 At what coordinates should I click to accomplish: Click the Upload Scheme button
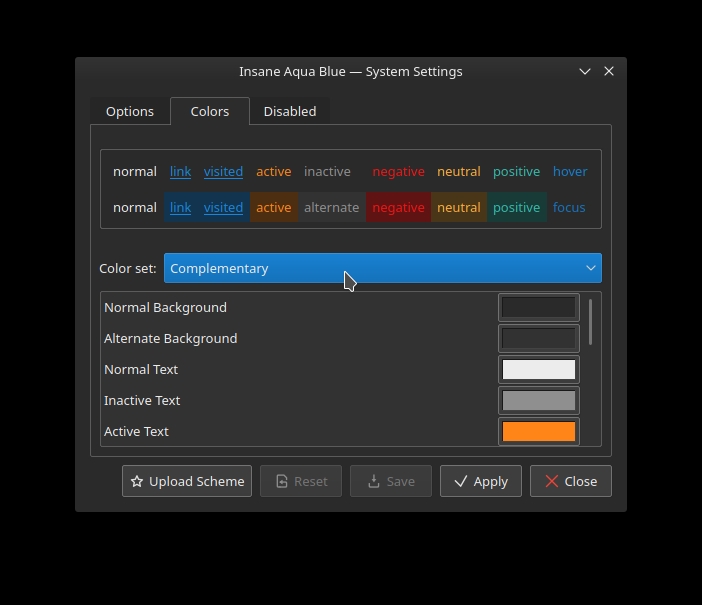point(187,481)
